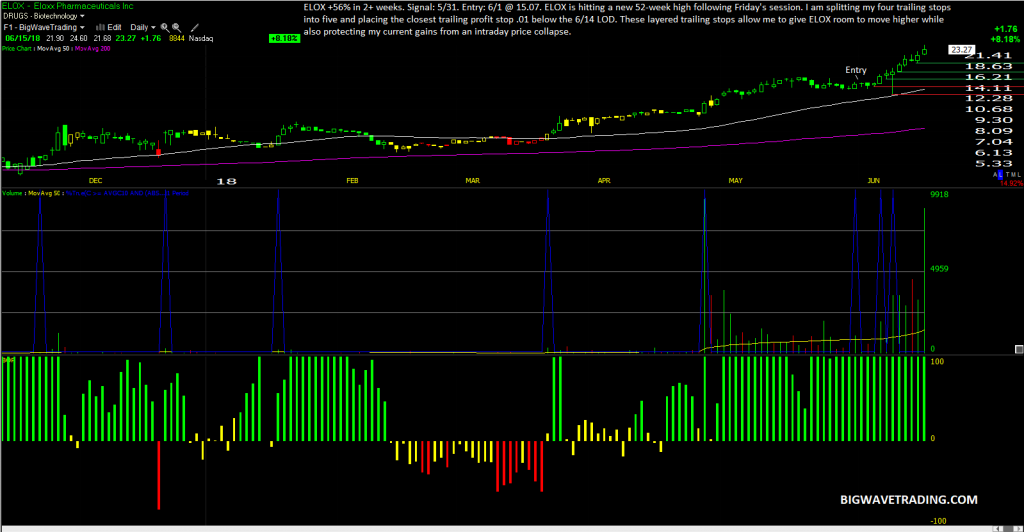The width and height of the screenshot is (1024, 532).
Task: Click the small square icon at the volume pane's right edge
Action: (1019, 349)
